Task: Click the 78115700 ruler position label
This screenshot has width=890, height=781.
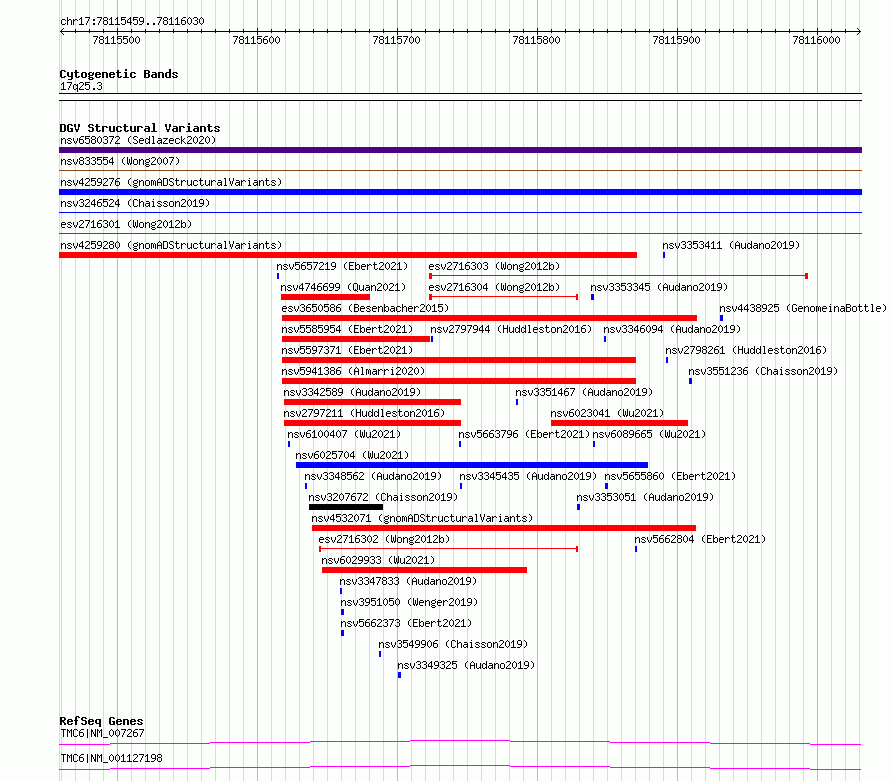Action: click(397, 40)
